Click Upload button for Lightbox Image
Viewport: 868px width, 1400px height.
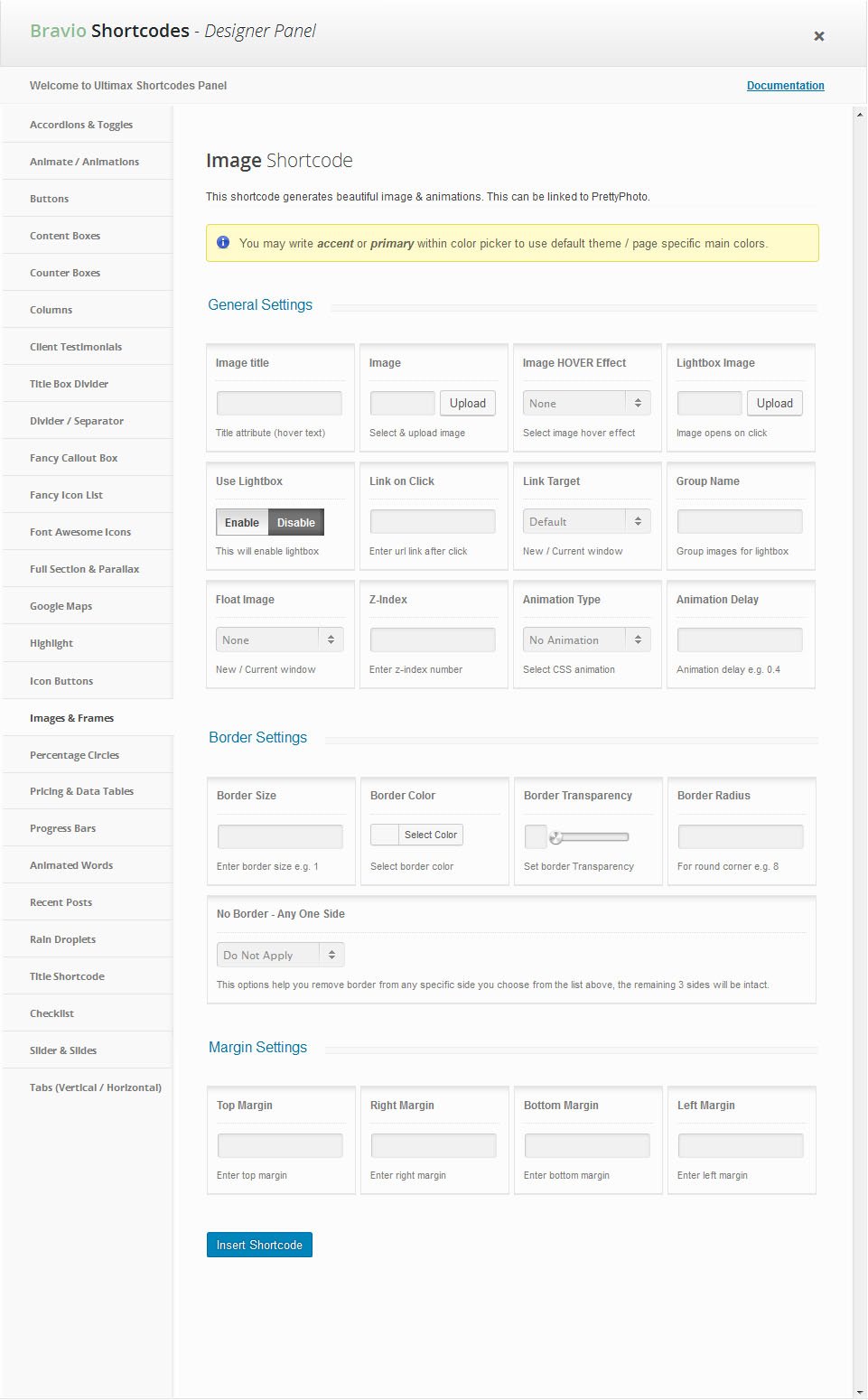(x=775, y=403)
